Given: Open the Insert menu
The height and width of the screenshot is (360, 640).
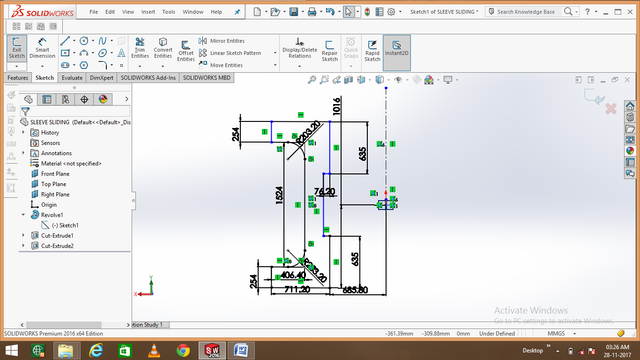Looking at the screenshot, I should 148,12.
